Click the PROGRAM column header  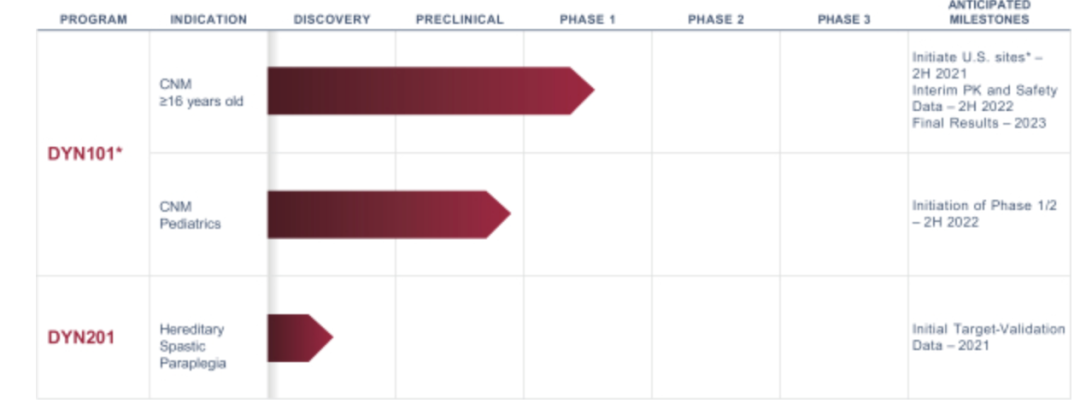(x=93, y=20)
